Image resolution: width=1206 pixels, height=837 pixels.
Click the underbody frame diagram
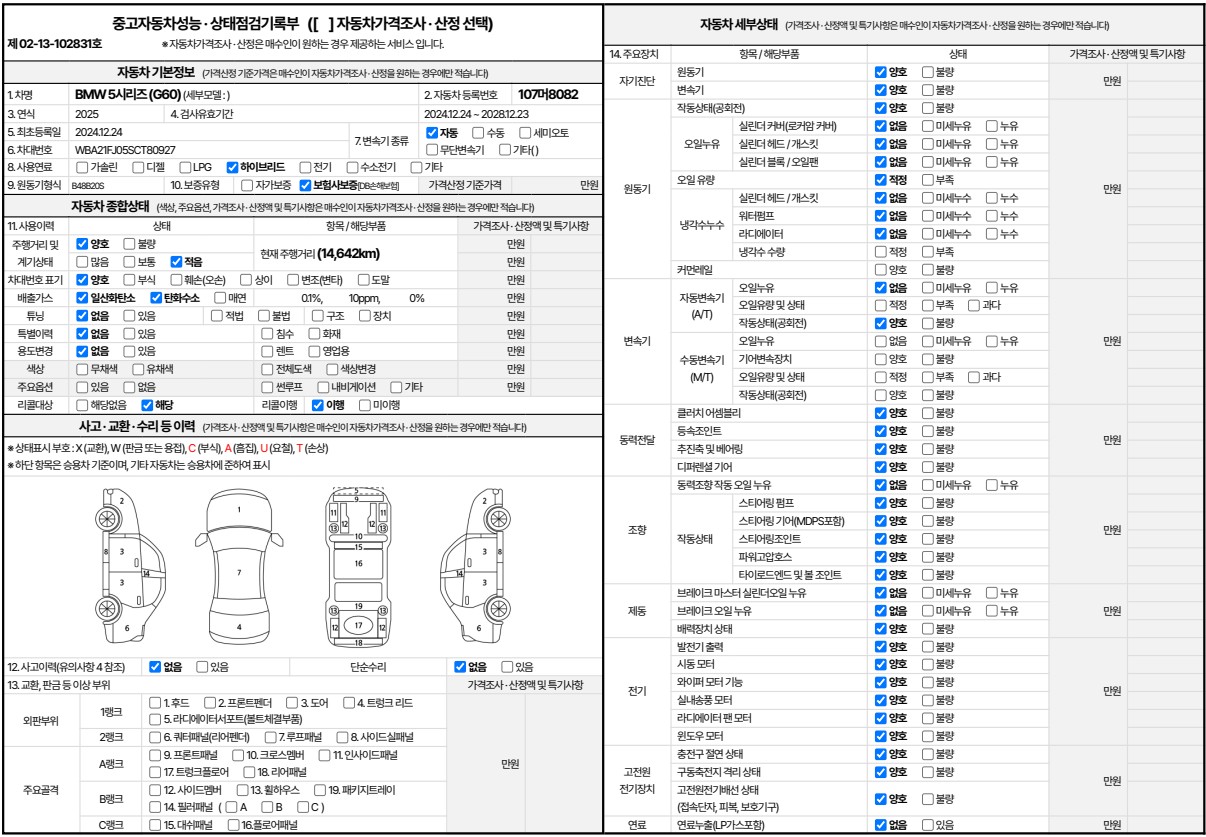pyautogui.click(x=358, y=567)
